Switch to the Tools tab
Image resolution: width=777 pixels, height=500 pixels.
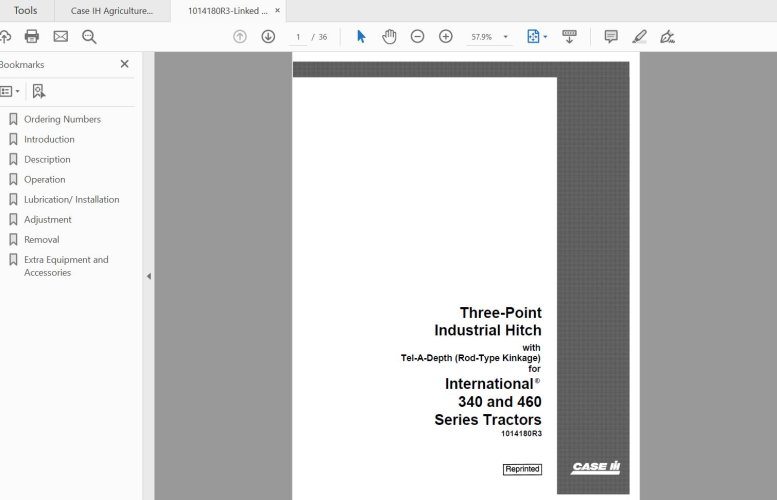[x=25, y=10]
